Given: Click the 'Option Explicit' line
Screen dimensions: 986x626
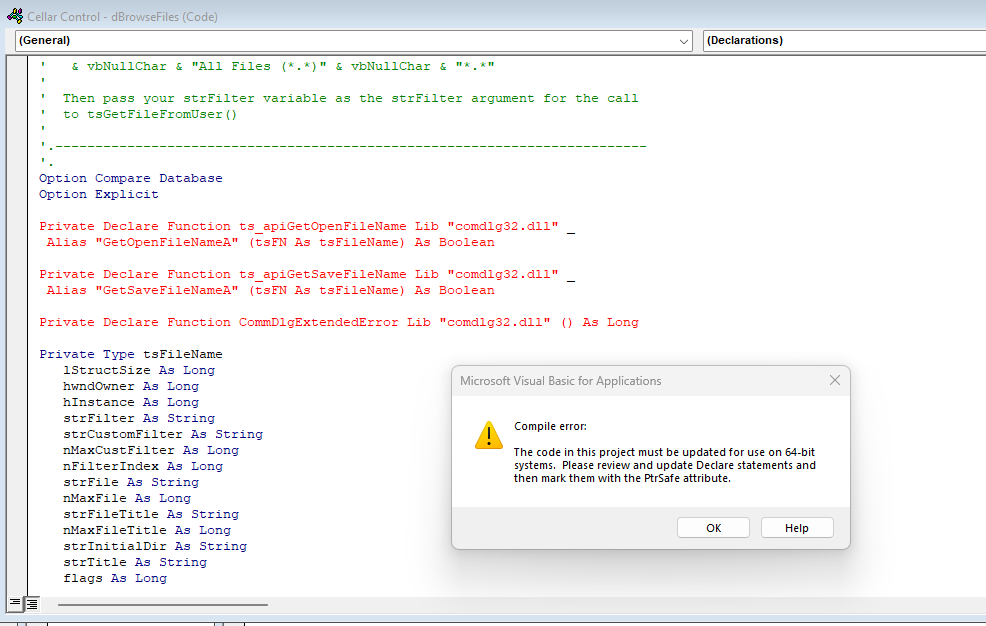Looking at the screenshot, I should pyautogui.click(x=99, y=194).
